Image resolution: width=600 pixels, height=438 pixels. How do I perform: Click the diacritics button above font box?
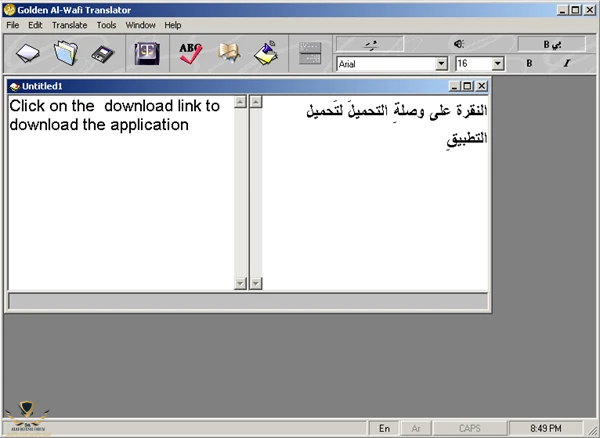tap(370, 44)
